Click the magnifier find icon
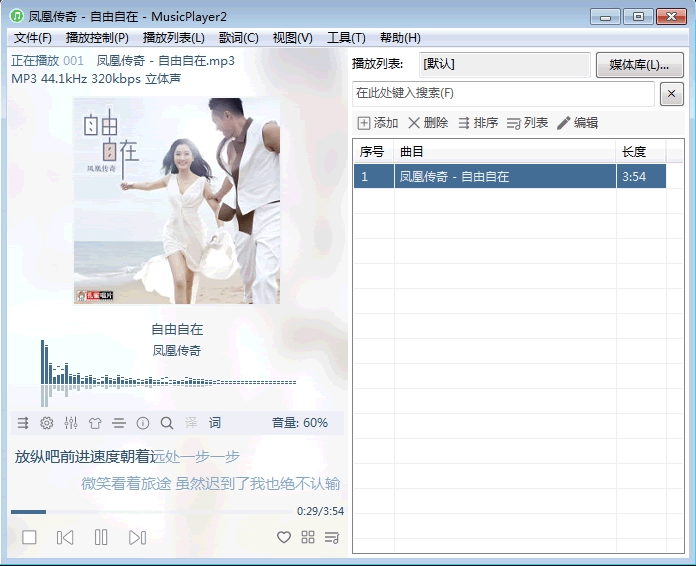696x566 pixels. 167,423
